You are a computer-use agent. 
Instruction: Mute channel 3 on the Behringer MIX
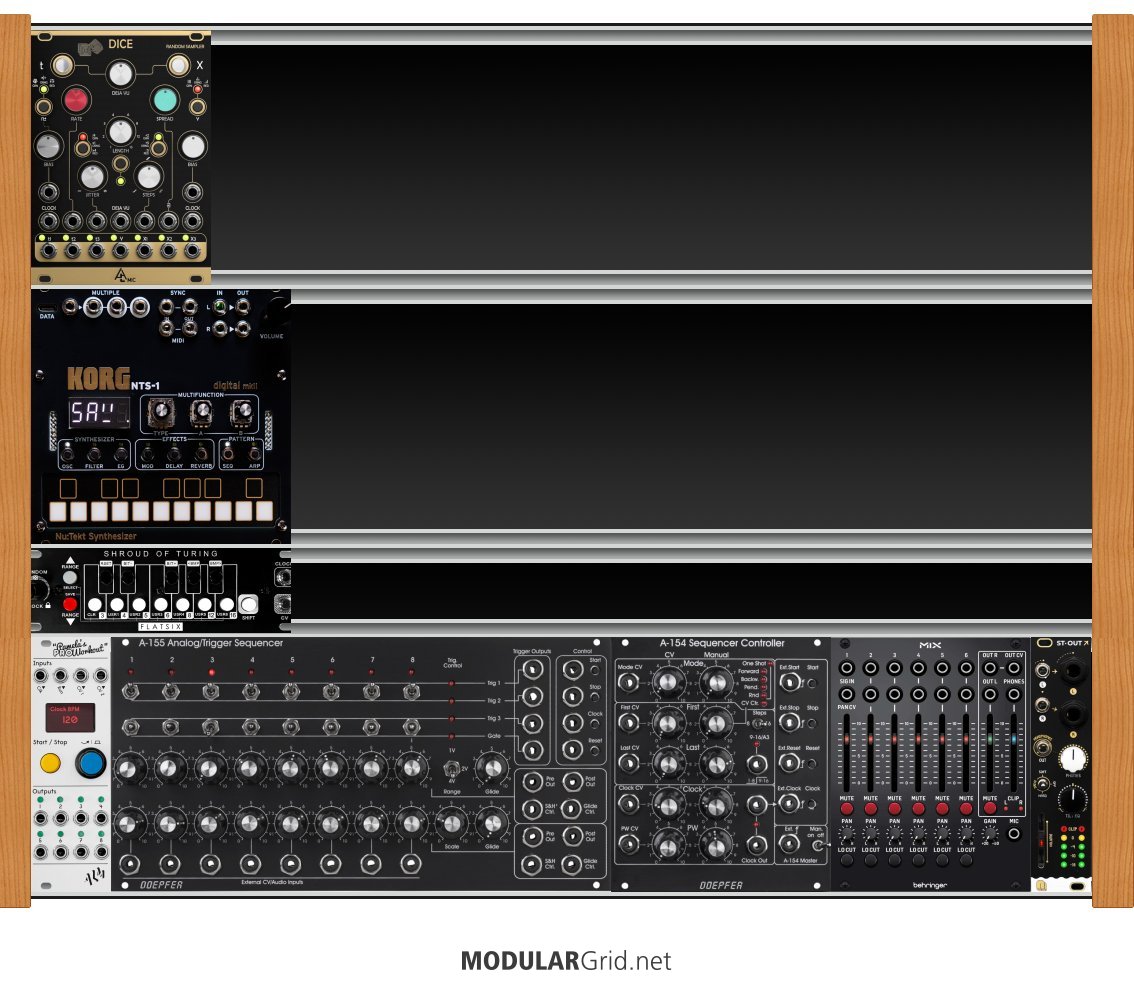click(894, 808)
